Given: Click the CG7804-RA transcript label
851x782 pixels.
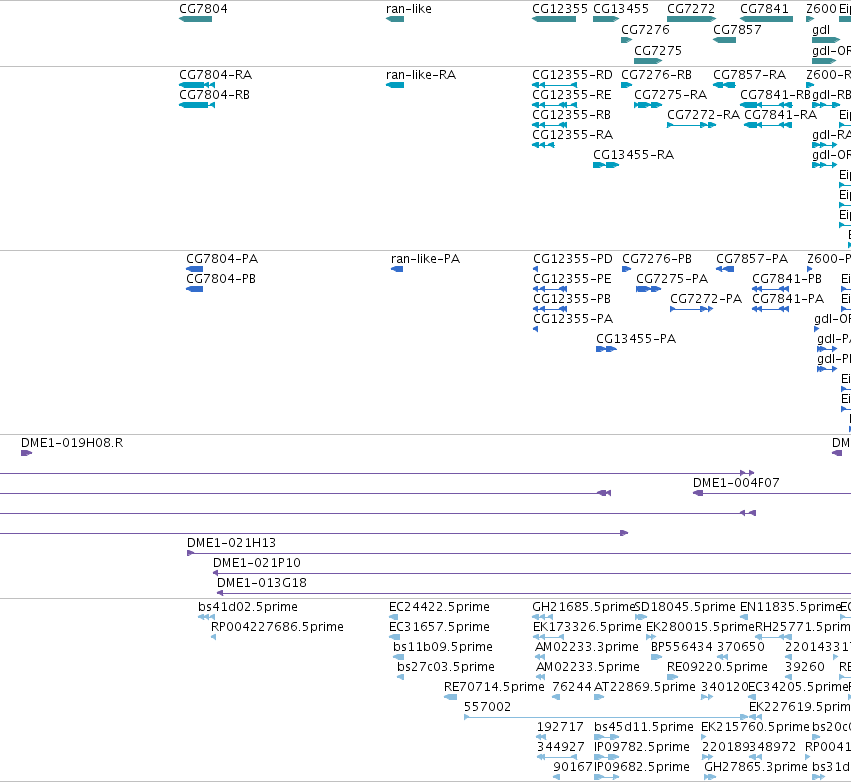Looking at the screenshot, I should coord(215,74).
